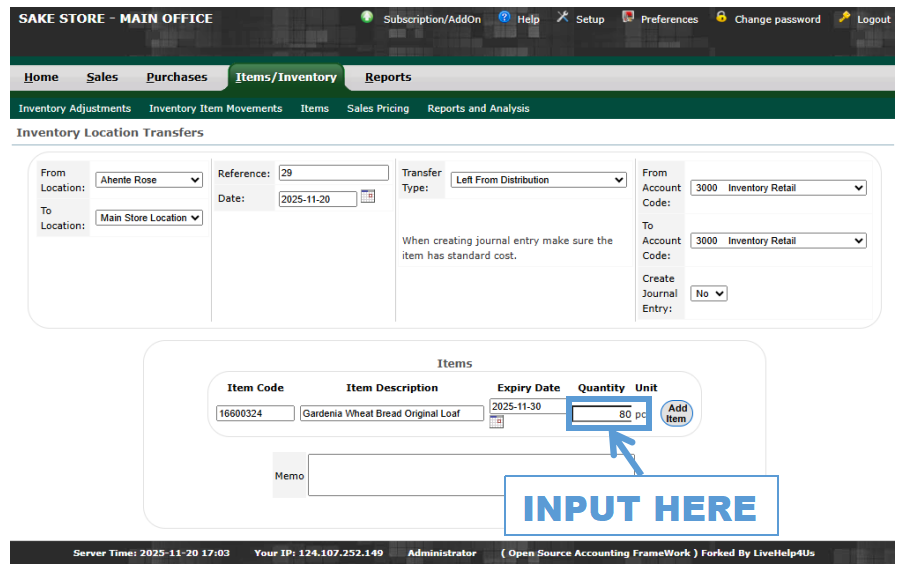The height and width of the screenshot is (572, 904).
Task: Open the From Account Code dropdown
Action: 778,188
